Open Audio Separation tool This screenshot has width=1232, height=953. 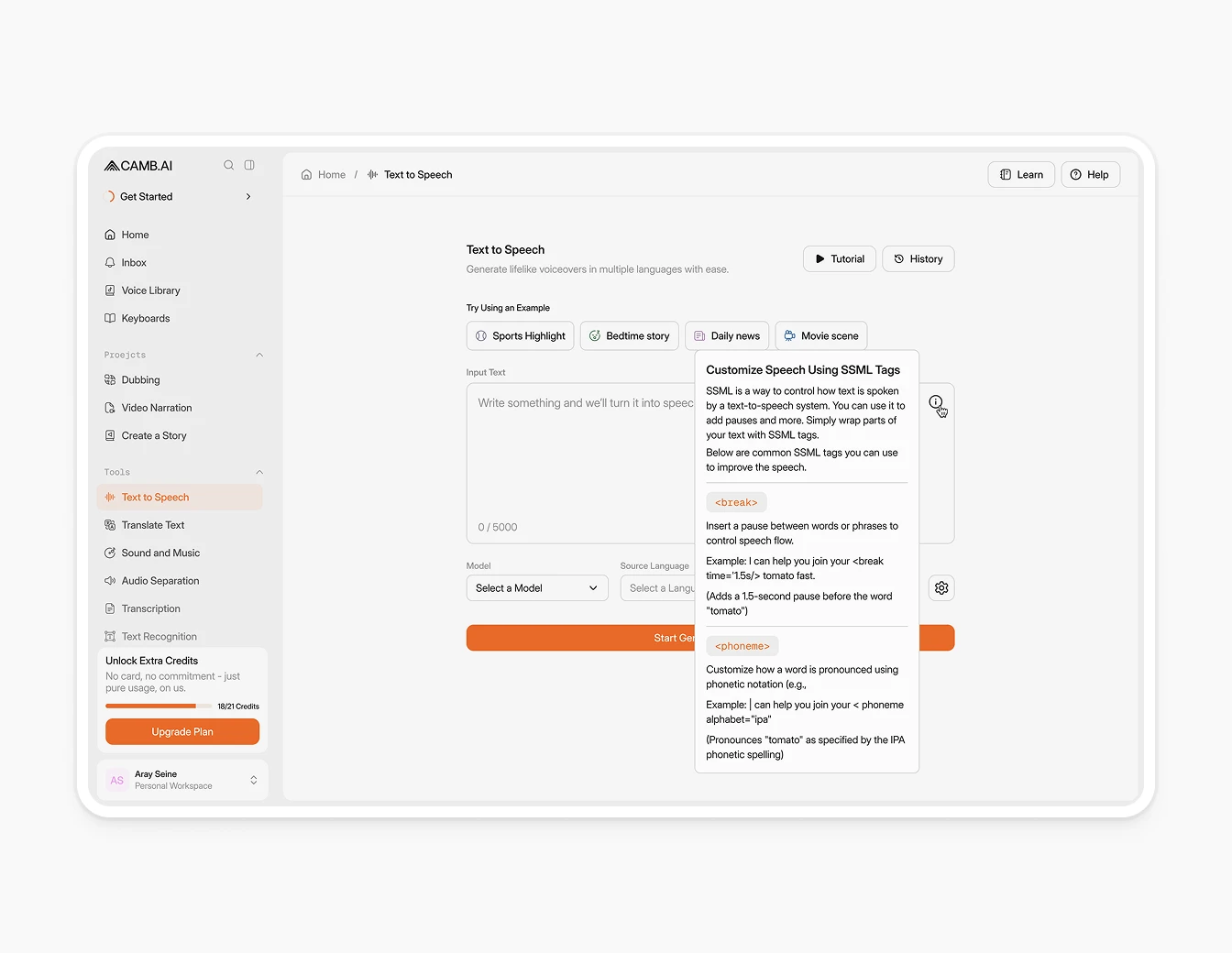[x=159, y=581]
